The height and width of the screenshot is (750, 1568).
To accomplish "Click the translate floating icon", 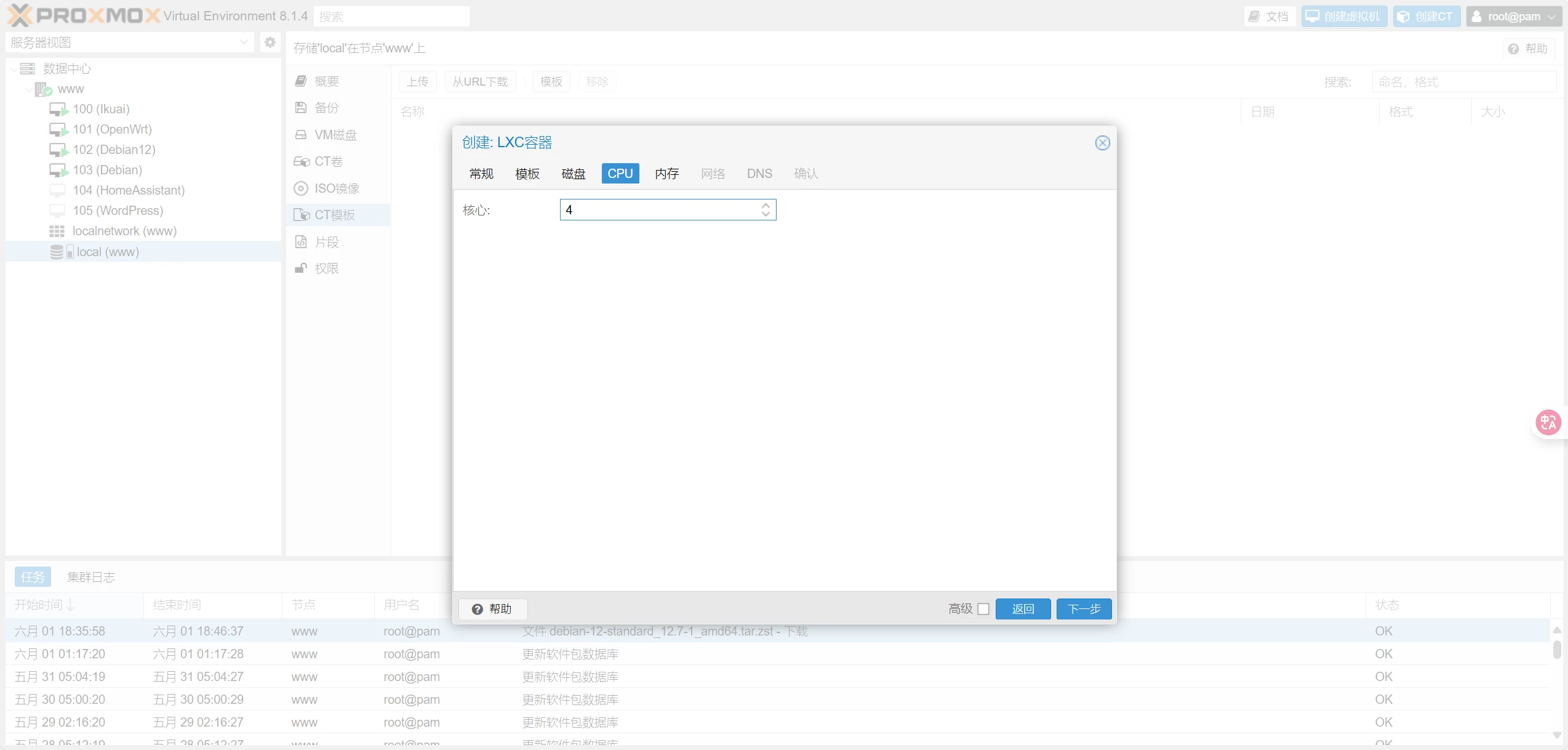I will coord(1548,422).
